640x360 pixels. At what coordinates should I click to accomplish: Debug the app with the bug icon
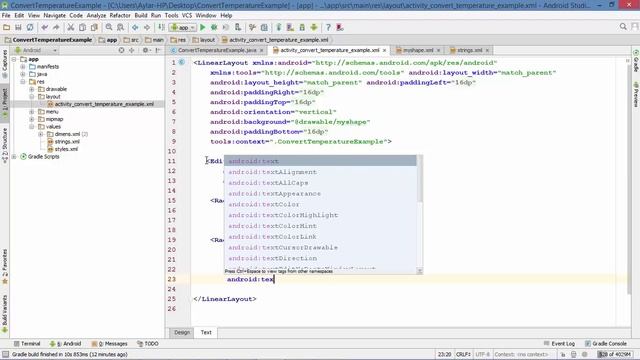click(214, 27)
